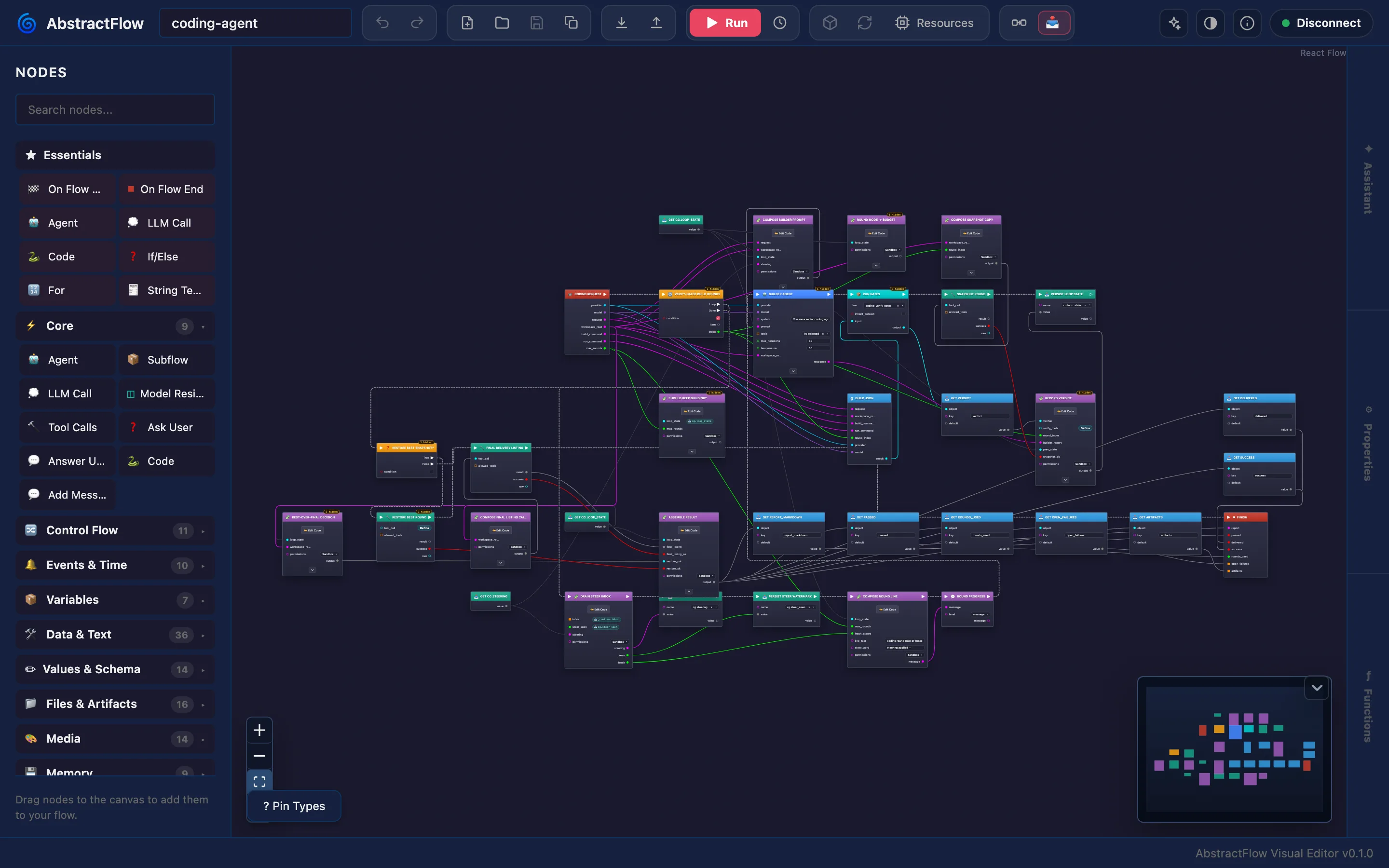The width and height of the screenshot is (1389, 868).
Task: Fit view with the frame icon
Action: (x=259, y=781)
